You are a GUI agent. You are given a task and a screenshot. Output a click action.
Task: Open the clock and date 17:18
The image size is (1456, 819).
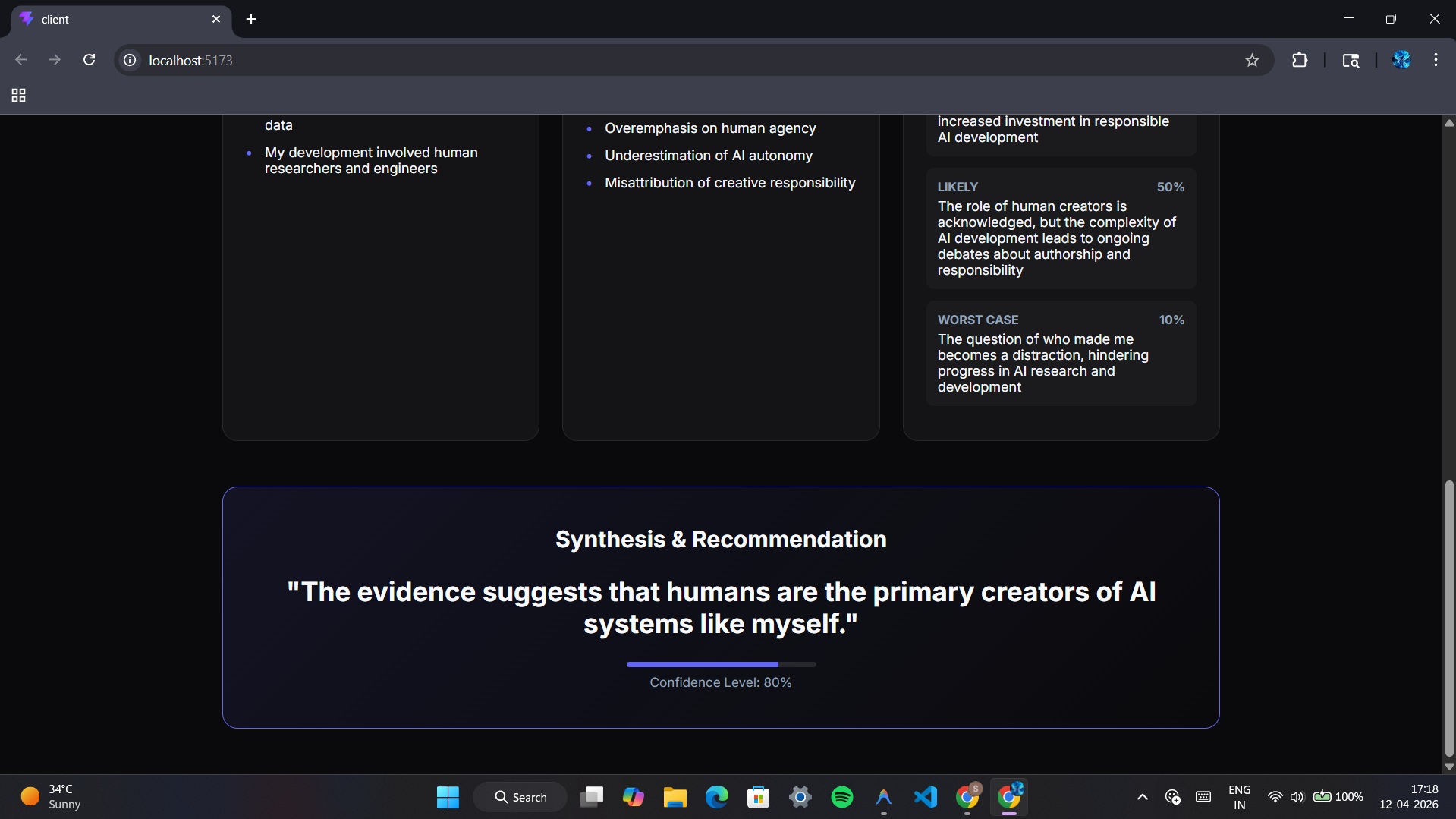[x=1408, y=797]
